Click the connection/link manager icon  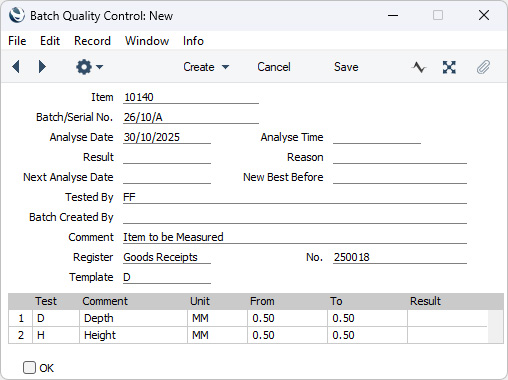click(449, 67)
